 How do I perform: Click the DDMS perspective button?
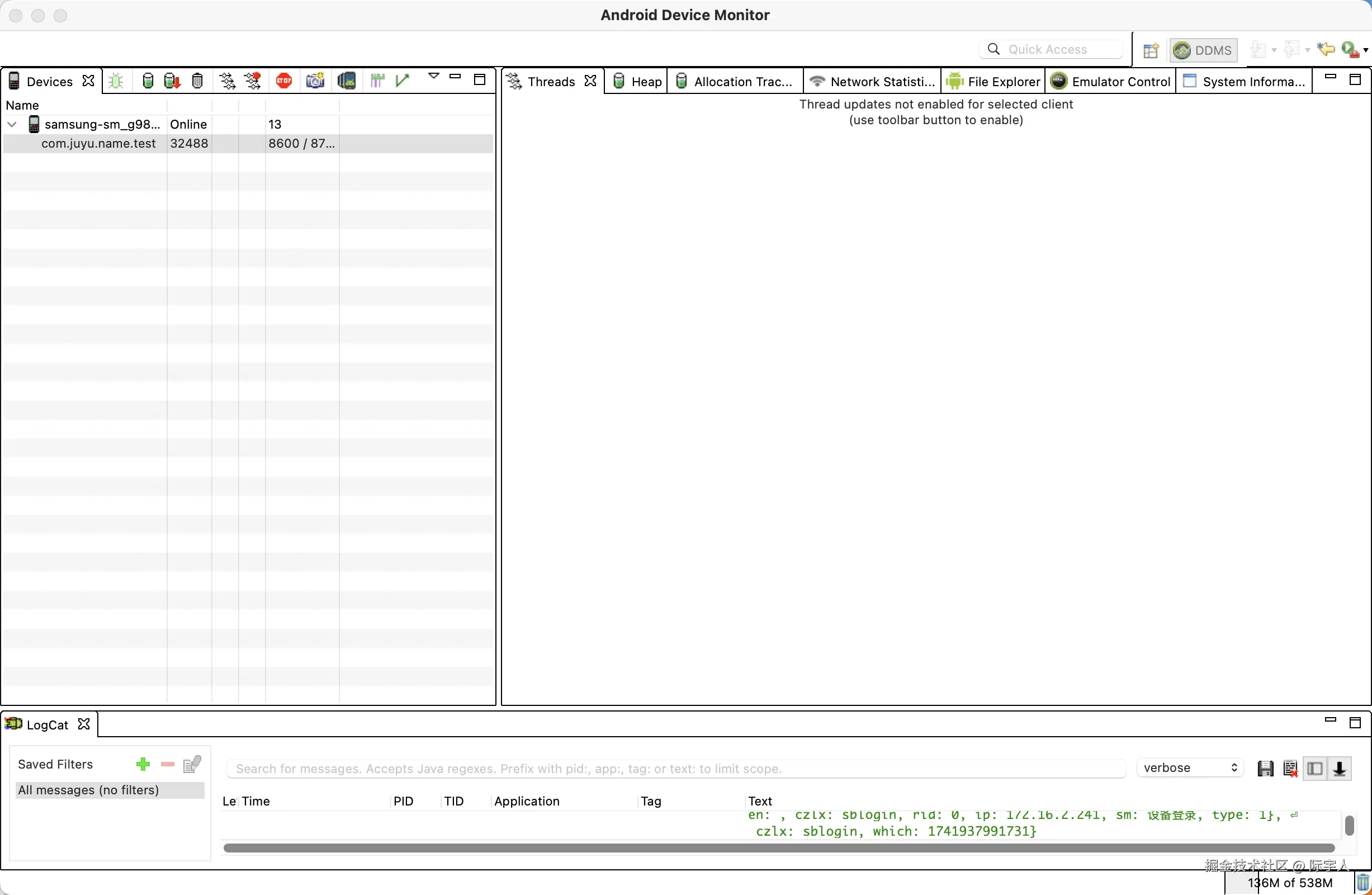pos(1203,50)
